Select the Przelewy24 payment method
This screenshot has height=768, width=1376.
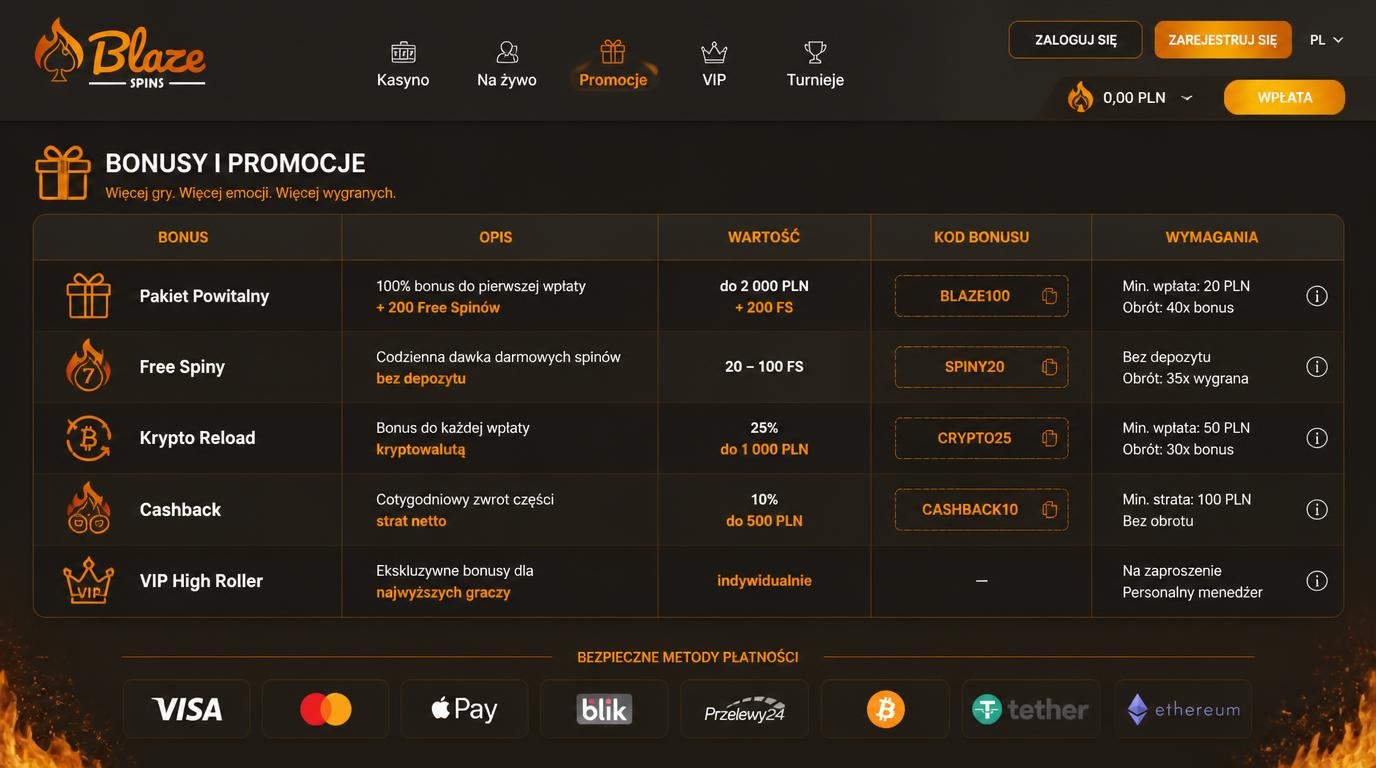tap(744, 709)
